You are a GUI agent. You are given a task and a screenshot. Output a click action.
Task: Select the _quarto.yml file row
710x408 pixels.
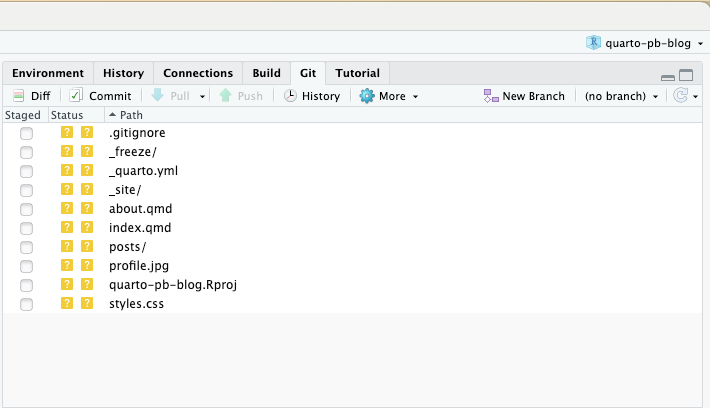[352, 171]
